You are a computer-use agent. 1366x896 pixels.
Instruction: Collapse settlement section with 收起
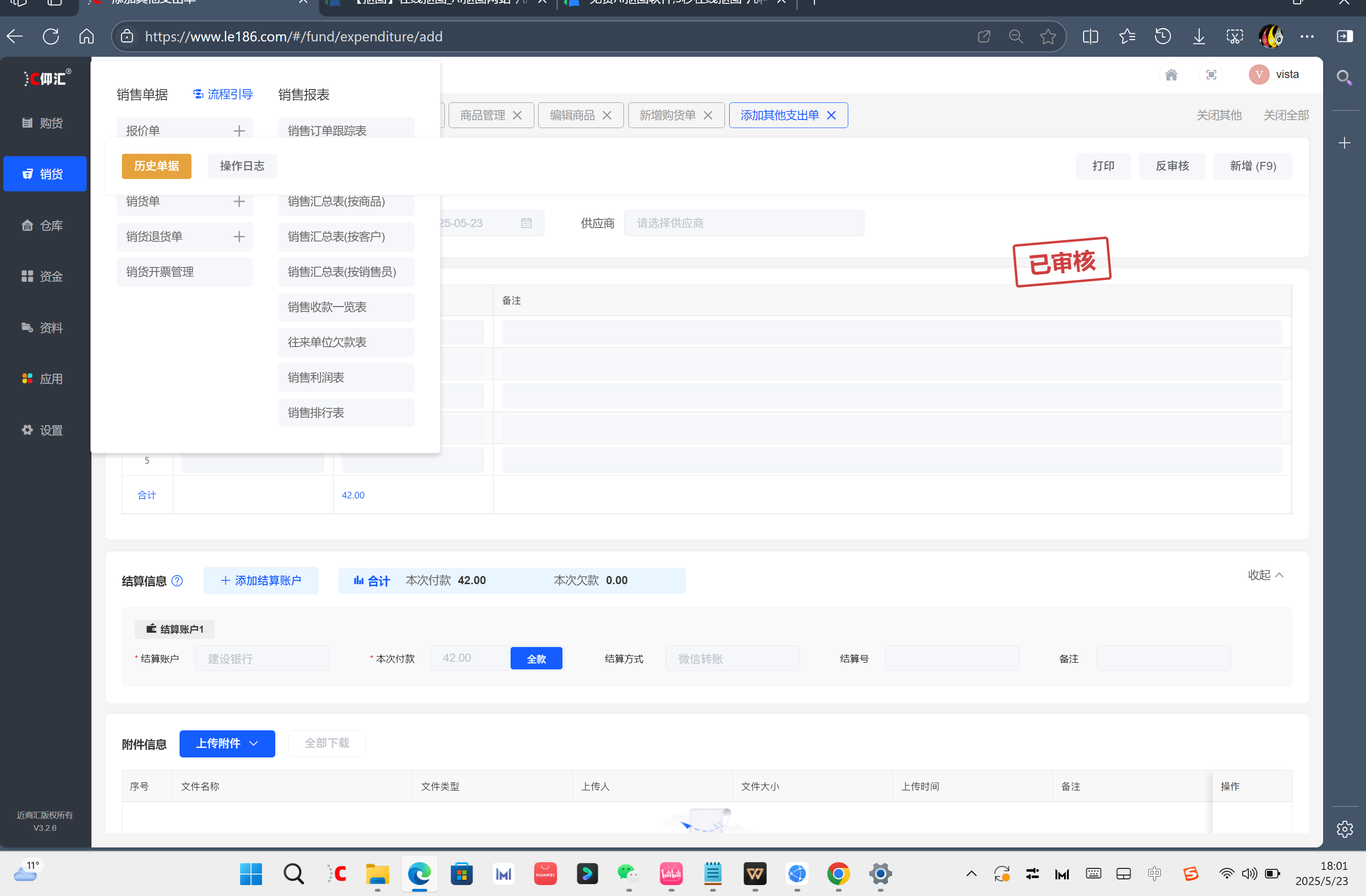coord(1266,575)
